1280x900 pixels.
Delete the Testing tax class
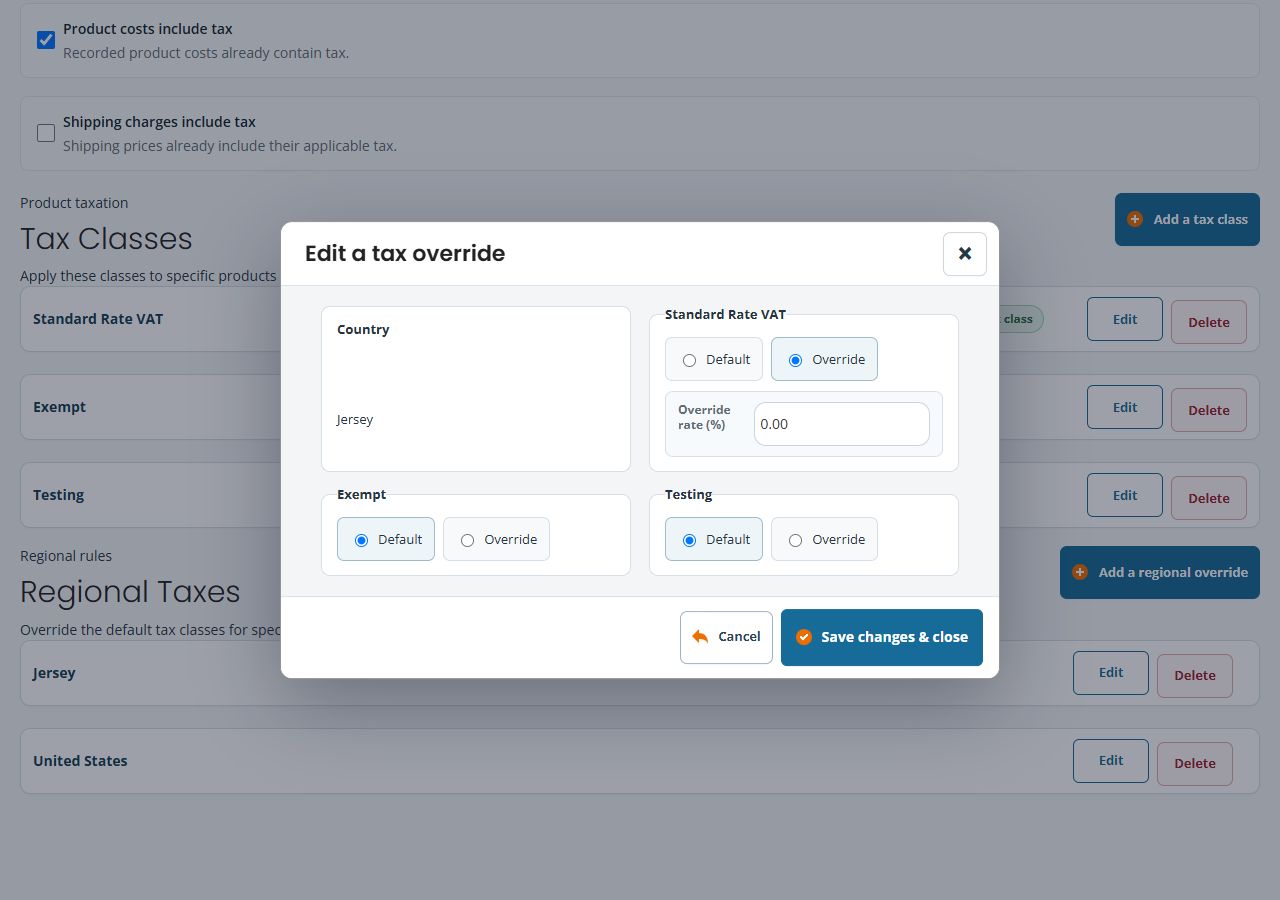1209,498
